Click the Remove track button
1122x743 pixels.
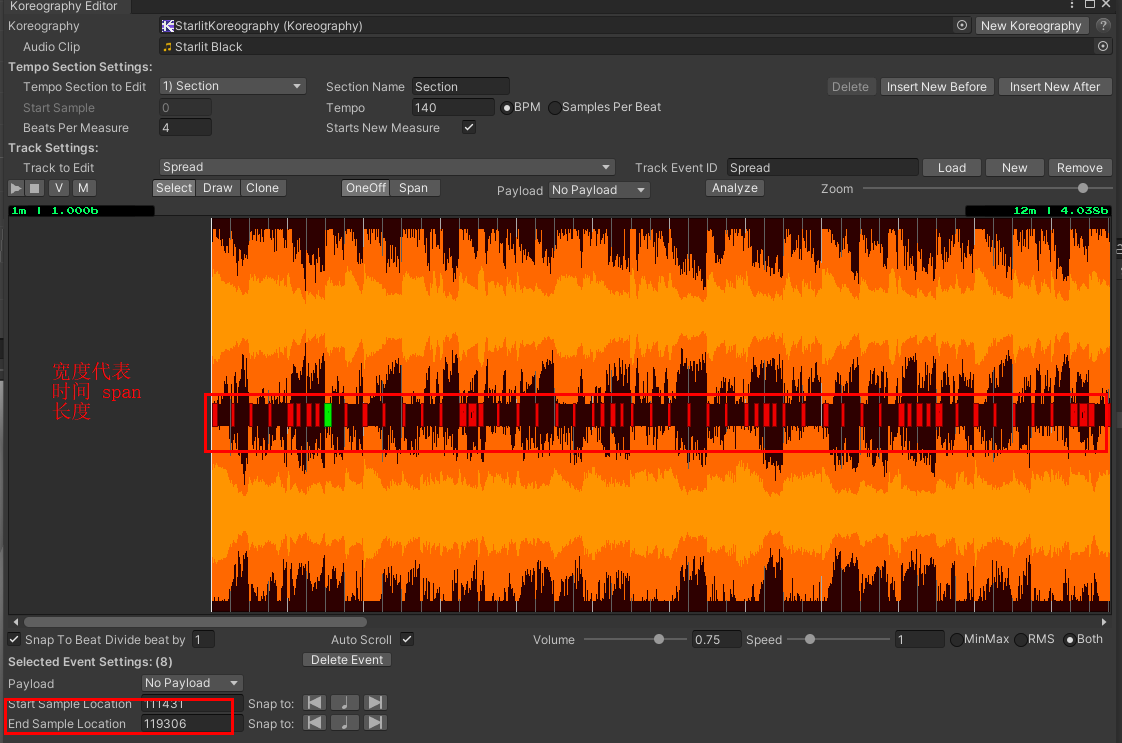(x=1080, y=167)
